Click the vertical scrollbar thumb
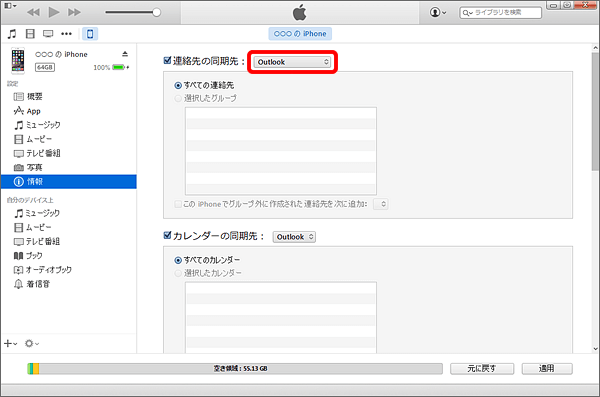This screenshot has width=600, height=397. pos(595,111)
